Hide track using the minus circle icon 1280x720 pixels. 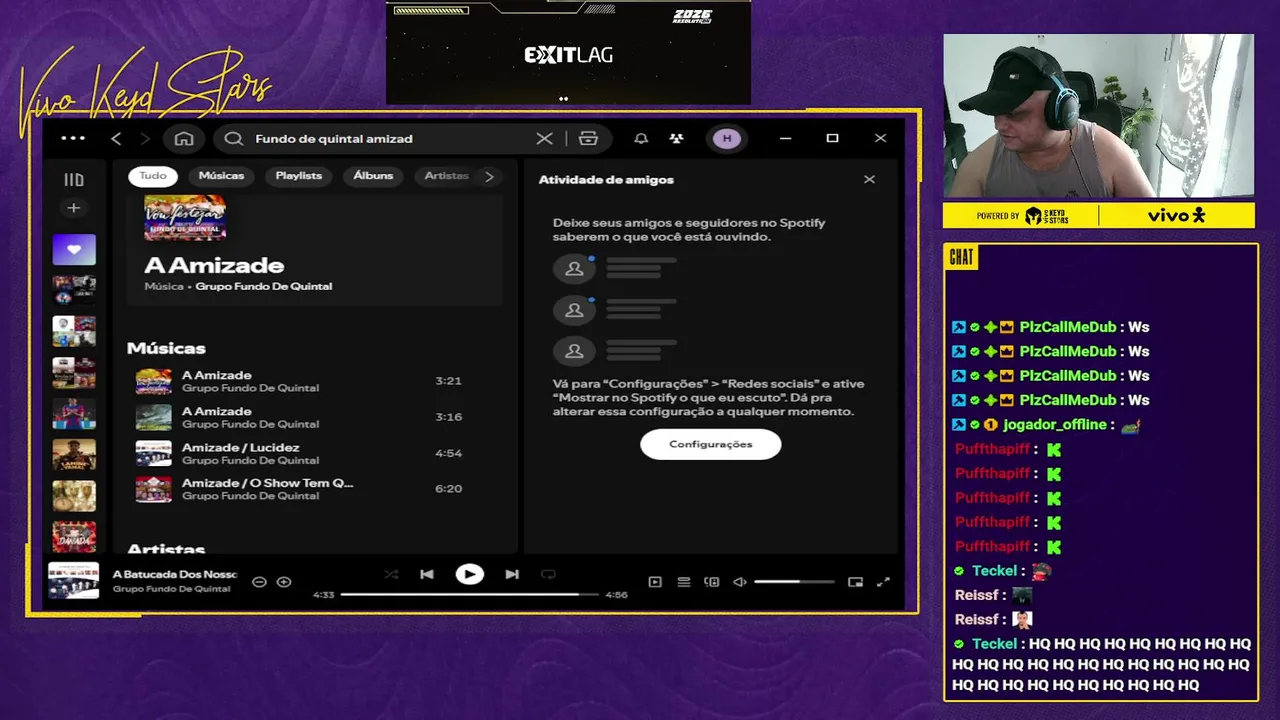[259, 582]
